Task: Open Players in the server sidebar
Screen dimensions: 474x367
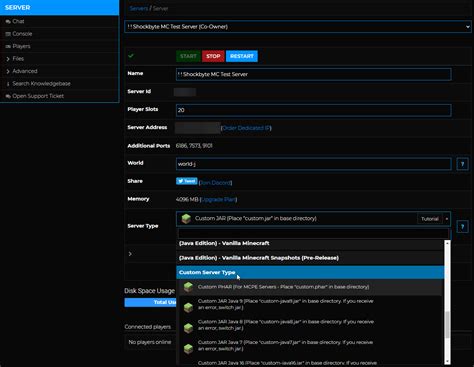Action: click(x=21, y=46)
